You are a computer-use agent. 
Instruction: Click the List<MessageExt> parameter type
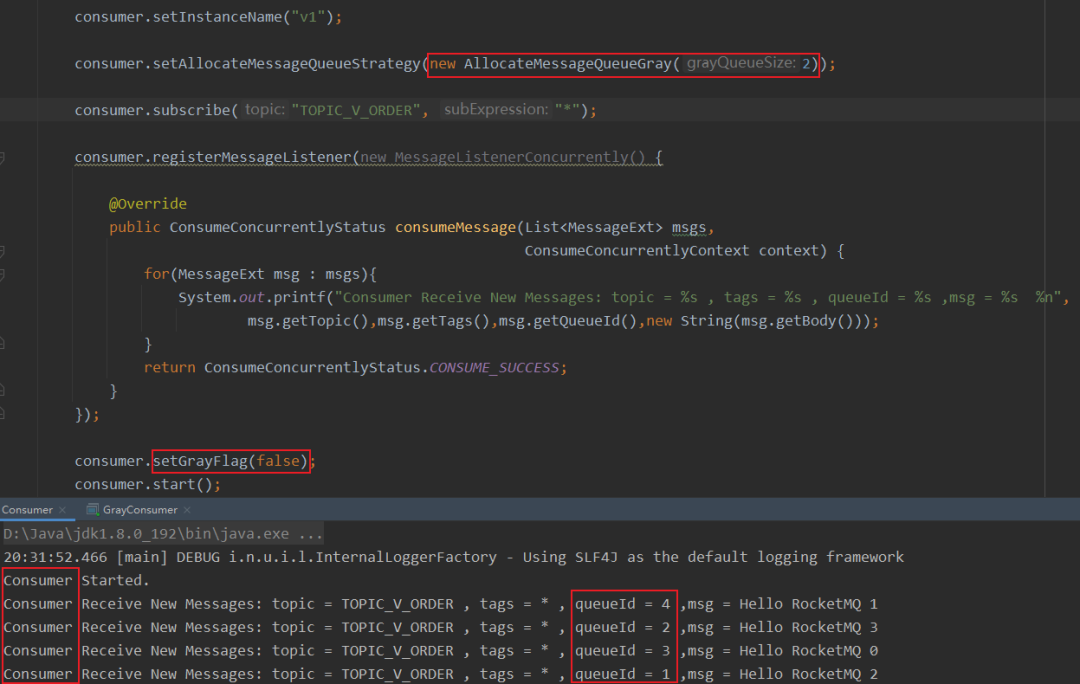[594, 227]
